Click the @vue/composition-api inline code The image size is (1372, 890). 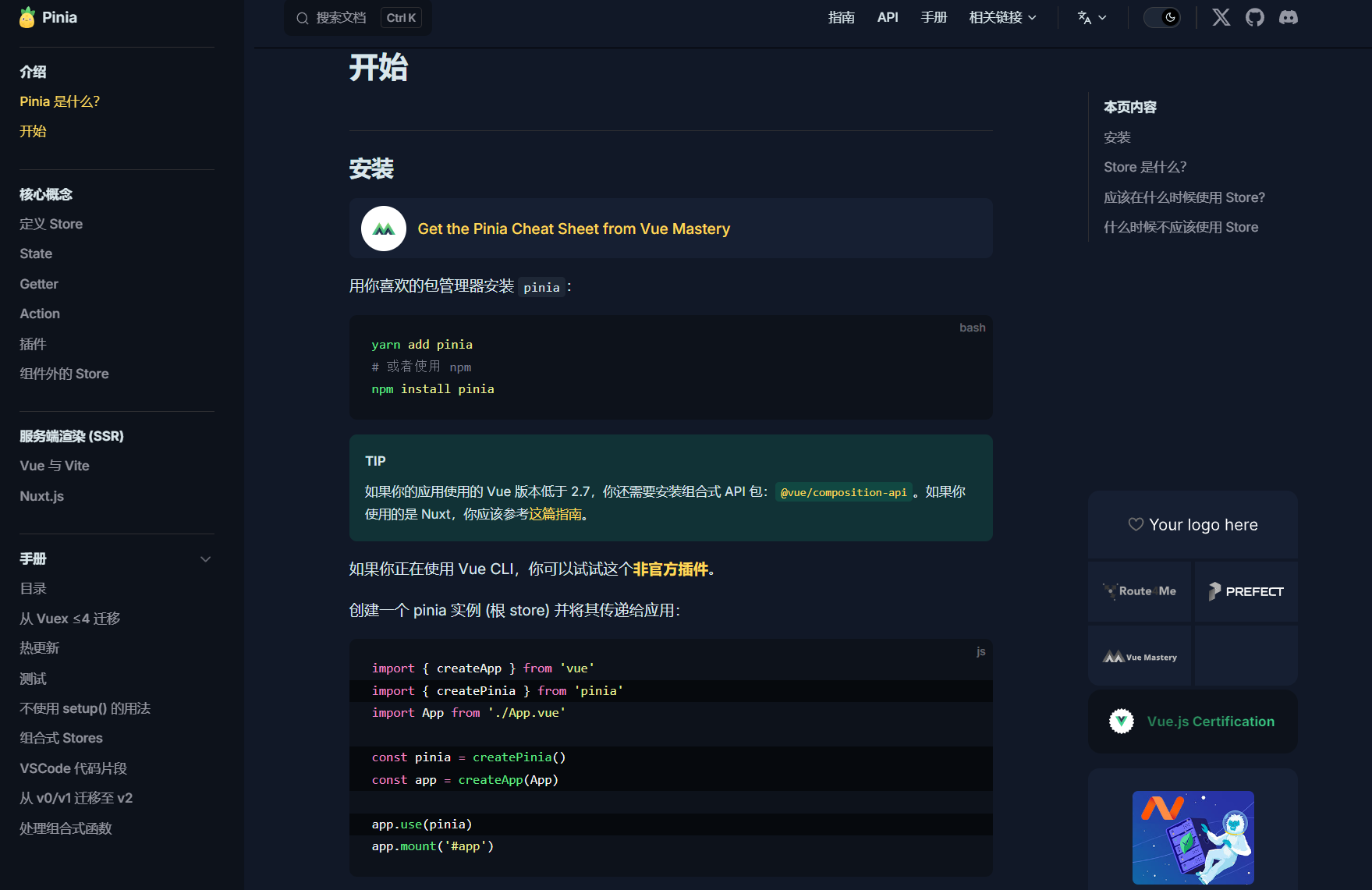tap(843, 492)
